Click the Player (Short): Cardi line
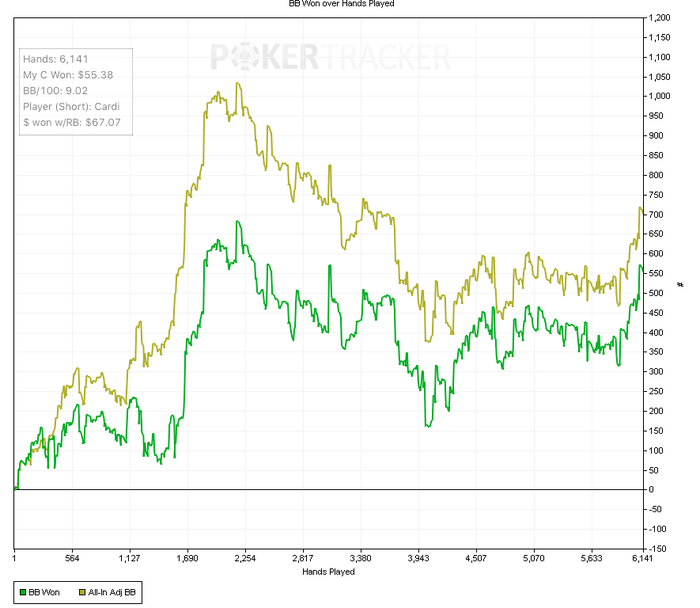 click(71, 107)
